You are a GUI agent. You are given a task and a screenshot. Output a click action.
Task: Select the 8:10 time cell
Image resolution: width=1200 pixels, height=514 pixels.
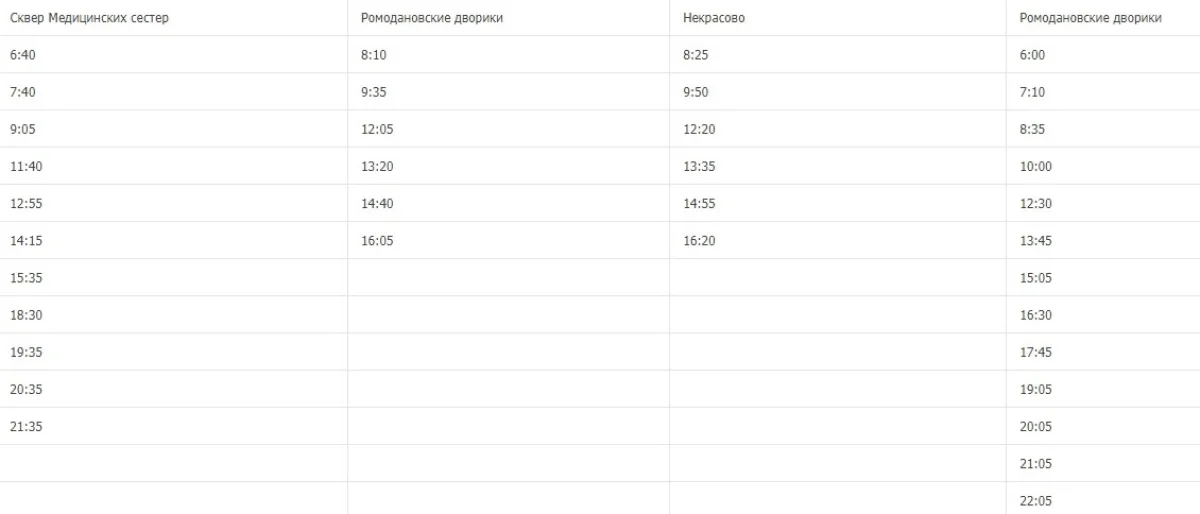(x=374, y=55)
